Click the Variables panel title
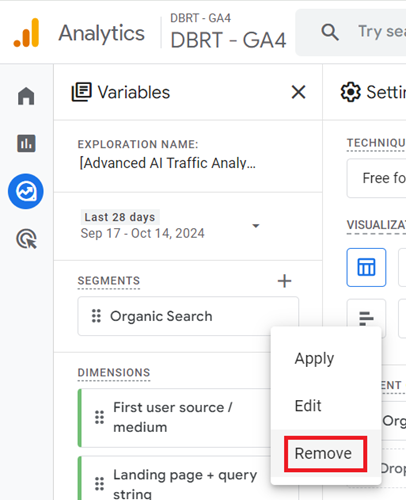Screen dimensions: 406x500 pyautogui.click(x=134, y=92)
